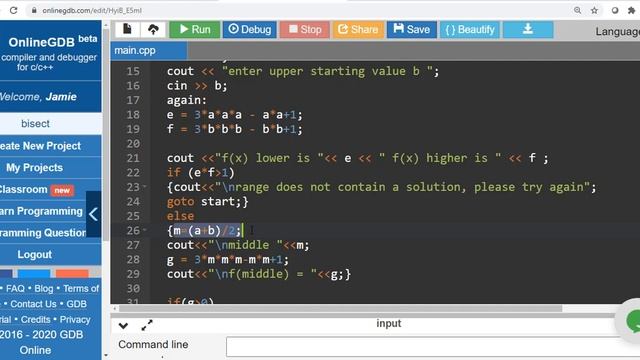
Task: Bookmark this page with the star
Action: click(594, 10)
